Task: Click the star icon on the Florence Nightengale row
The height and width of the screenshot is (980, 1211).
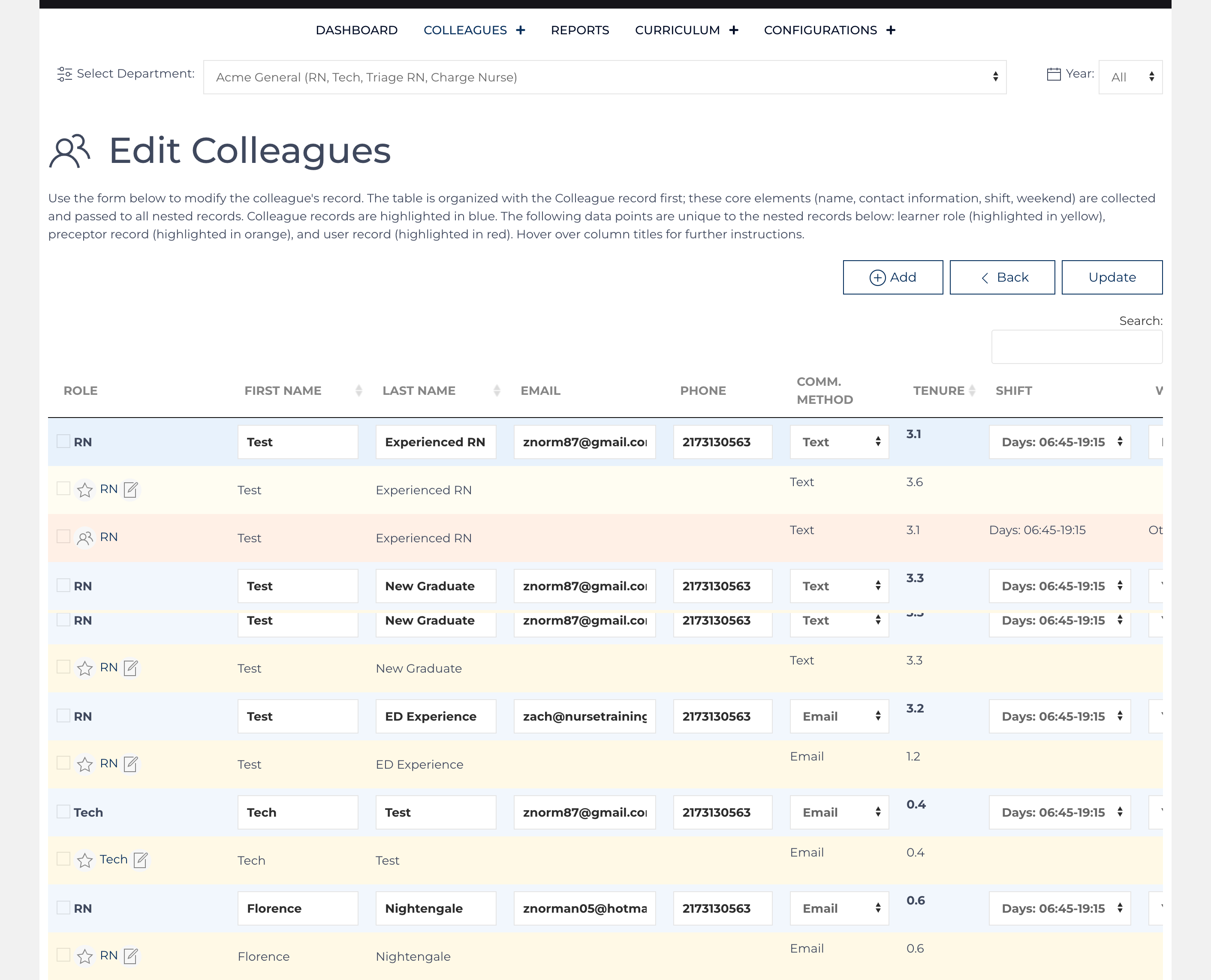Action: [x=85, y=955]
